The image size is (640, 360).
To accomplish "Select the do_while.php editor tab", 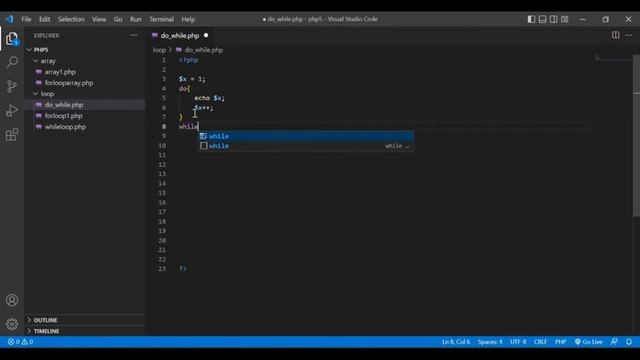I will click(x=180, y=36).
